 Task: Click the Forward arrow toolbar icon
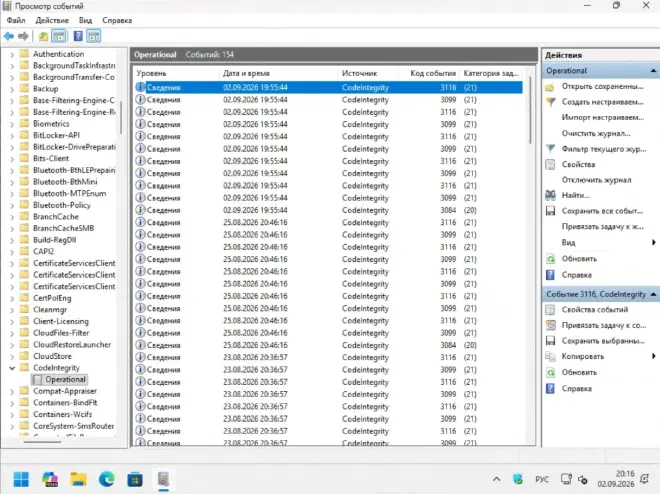pyautogui.click(x=24, y=36)
